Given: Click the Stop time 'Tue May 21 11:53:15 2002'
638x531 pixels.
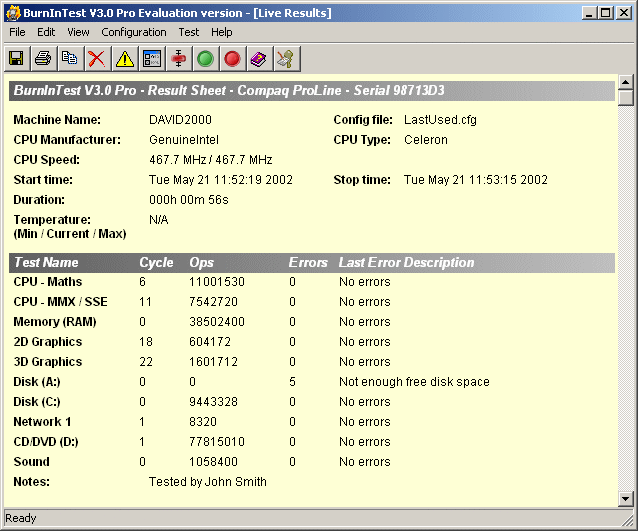Looking at the screenshot, I should pyautogui.click(x=476, y=179).
